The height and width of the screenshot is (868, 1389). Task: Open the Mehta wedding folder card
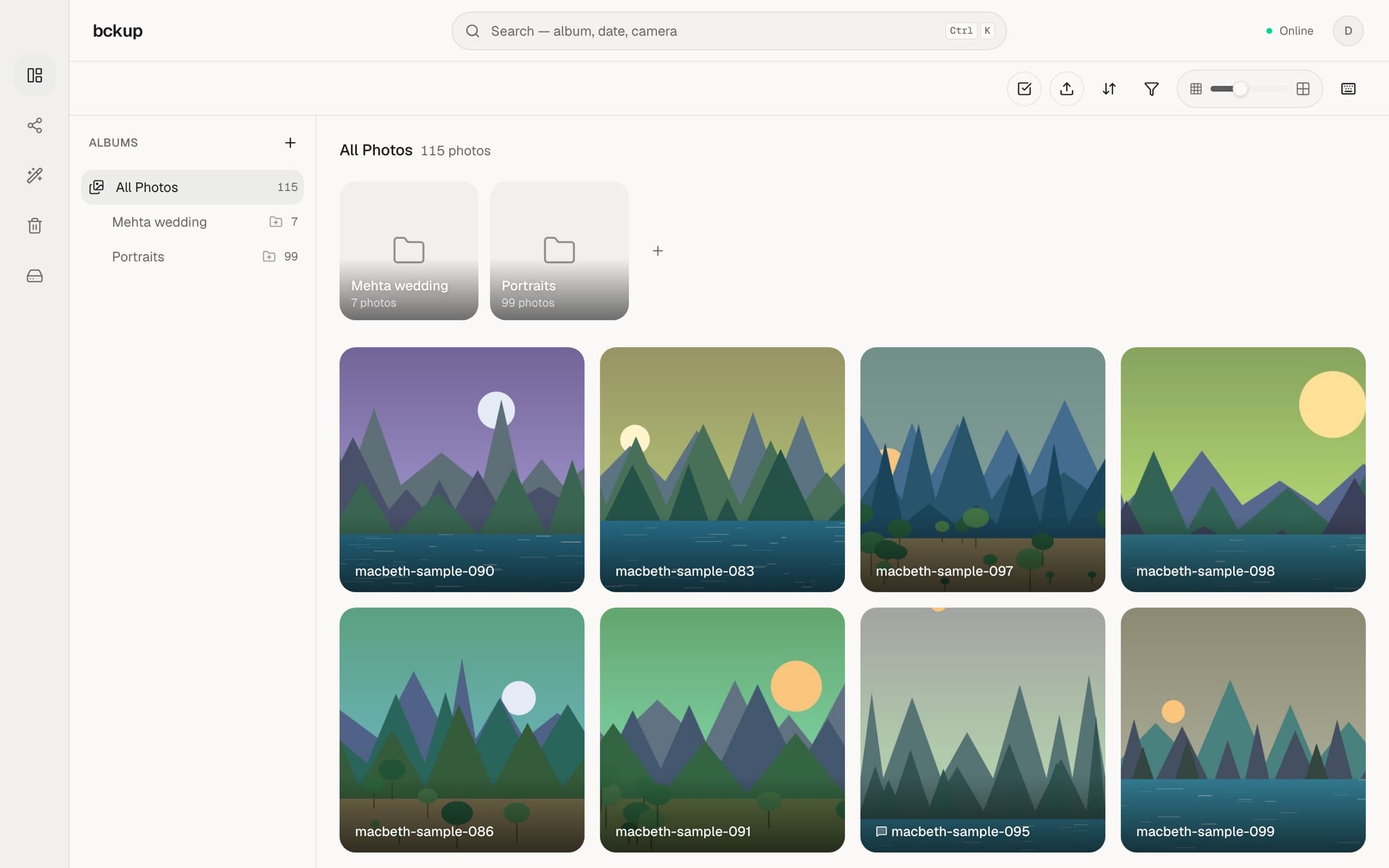point(409,251)
